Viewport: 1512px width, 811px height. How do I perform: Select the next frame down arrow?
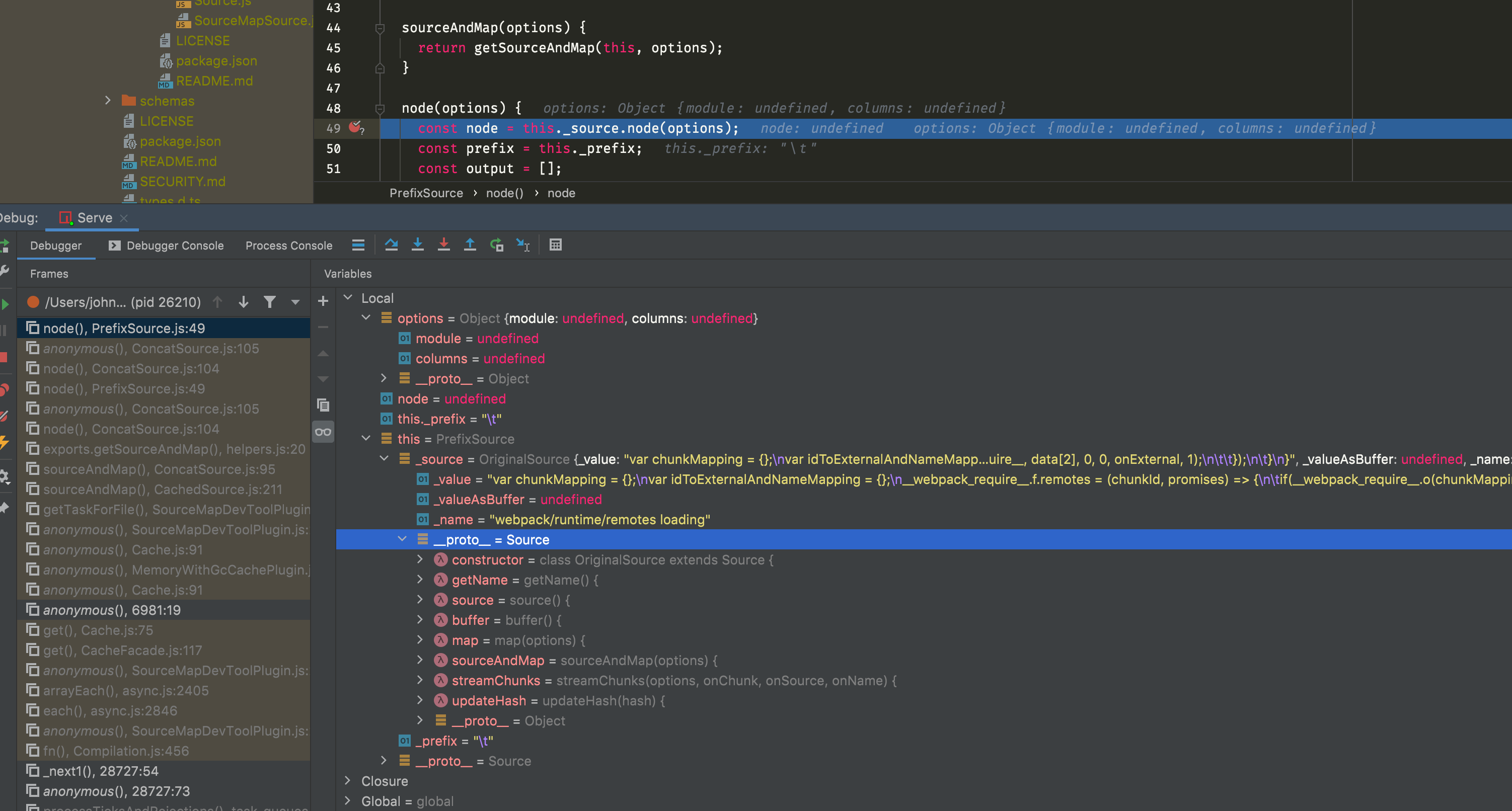pos(243,302)
